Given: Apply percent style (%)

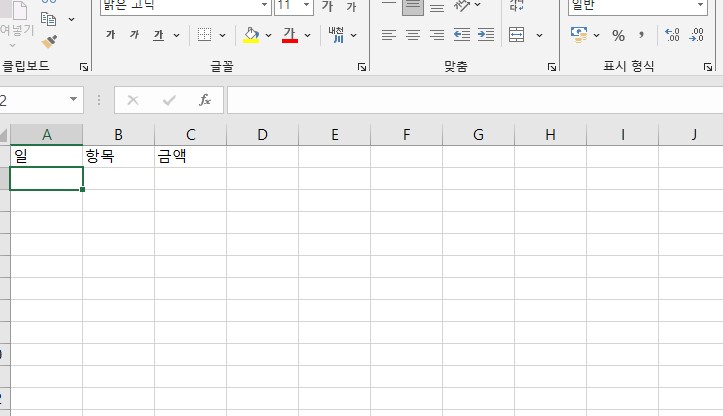Looking at the screenshot, I should click(x=618, y=36).
